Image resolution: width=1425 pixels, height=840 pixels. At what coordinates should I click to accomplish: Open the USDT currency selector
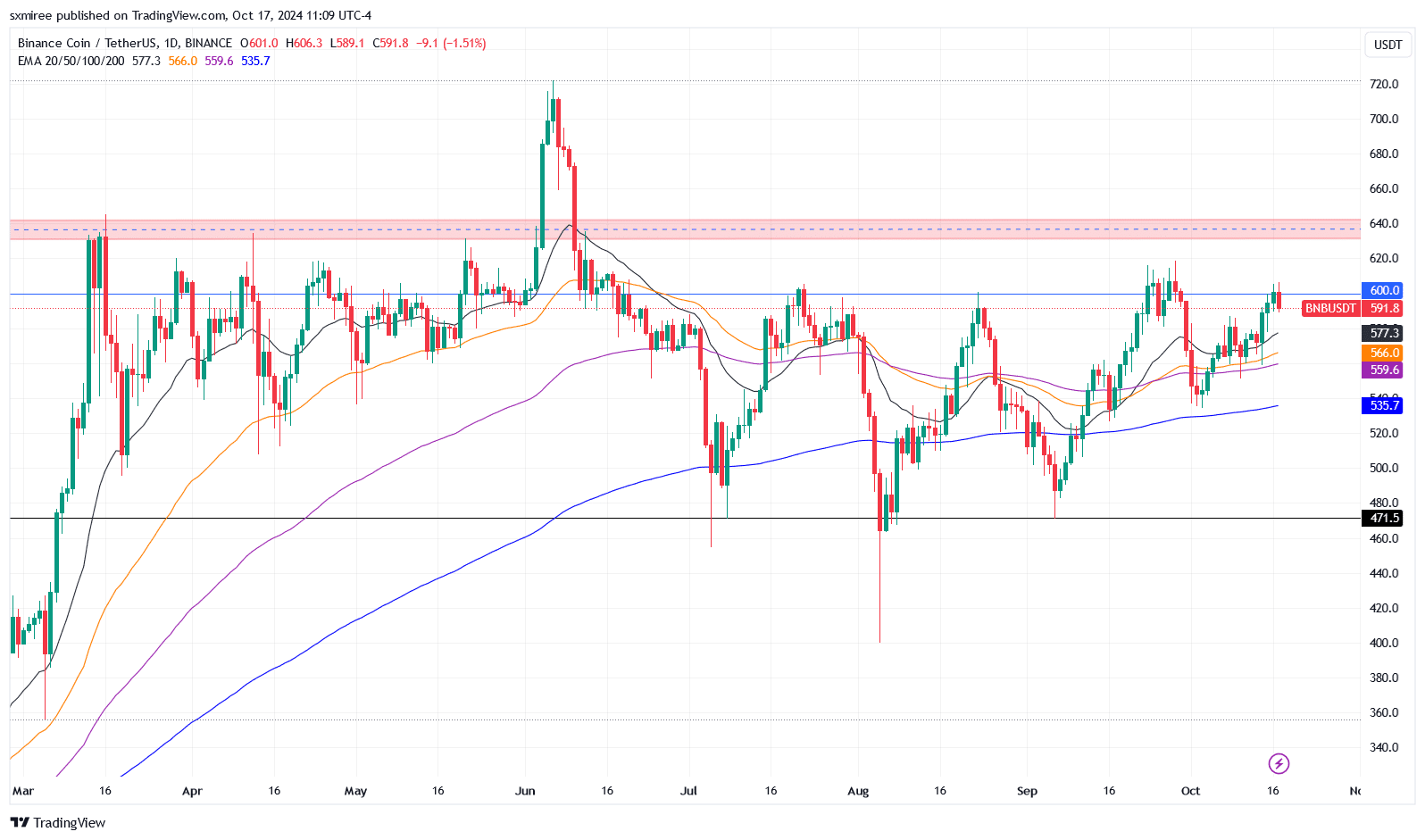[1387, 45]
